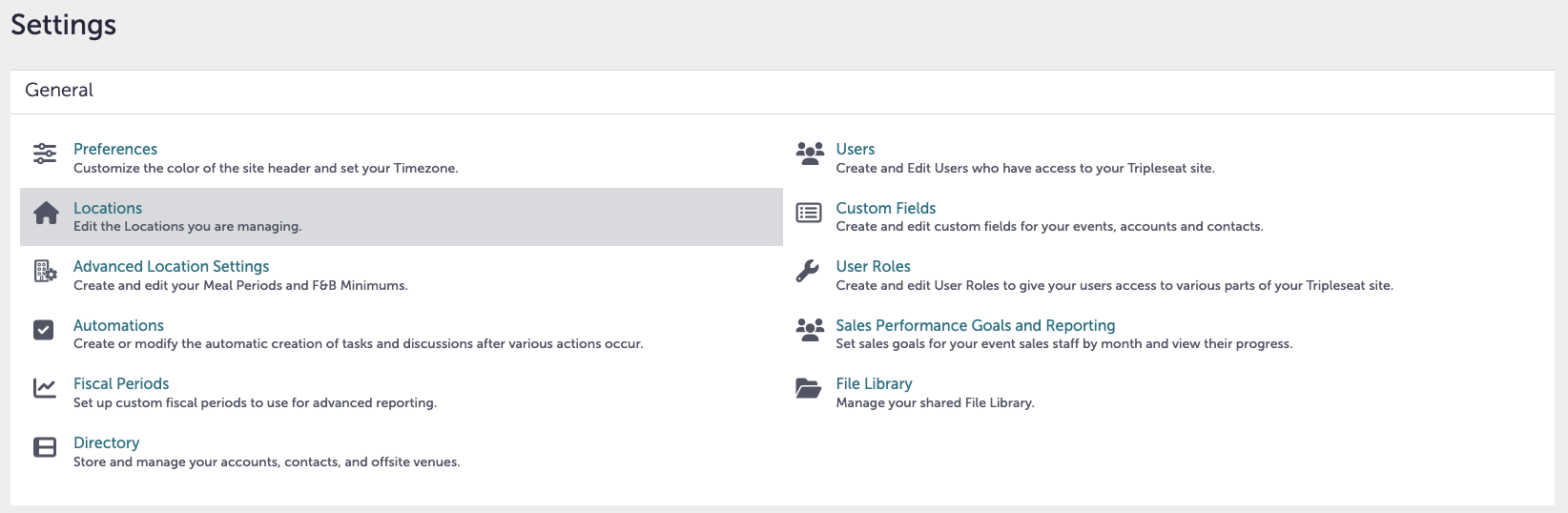Screen dimensions: 1568x513
Task: Open the File Library link
Action: pyautogui.click(x=875, y=383)
